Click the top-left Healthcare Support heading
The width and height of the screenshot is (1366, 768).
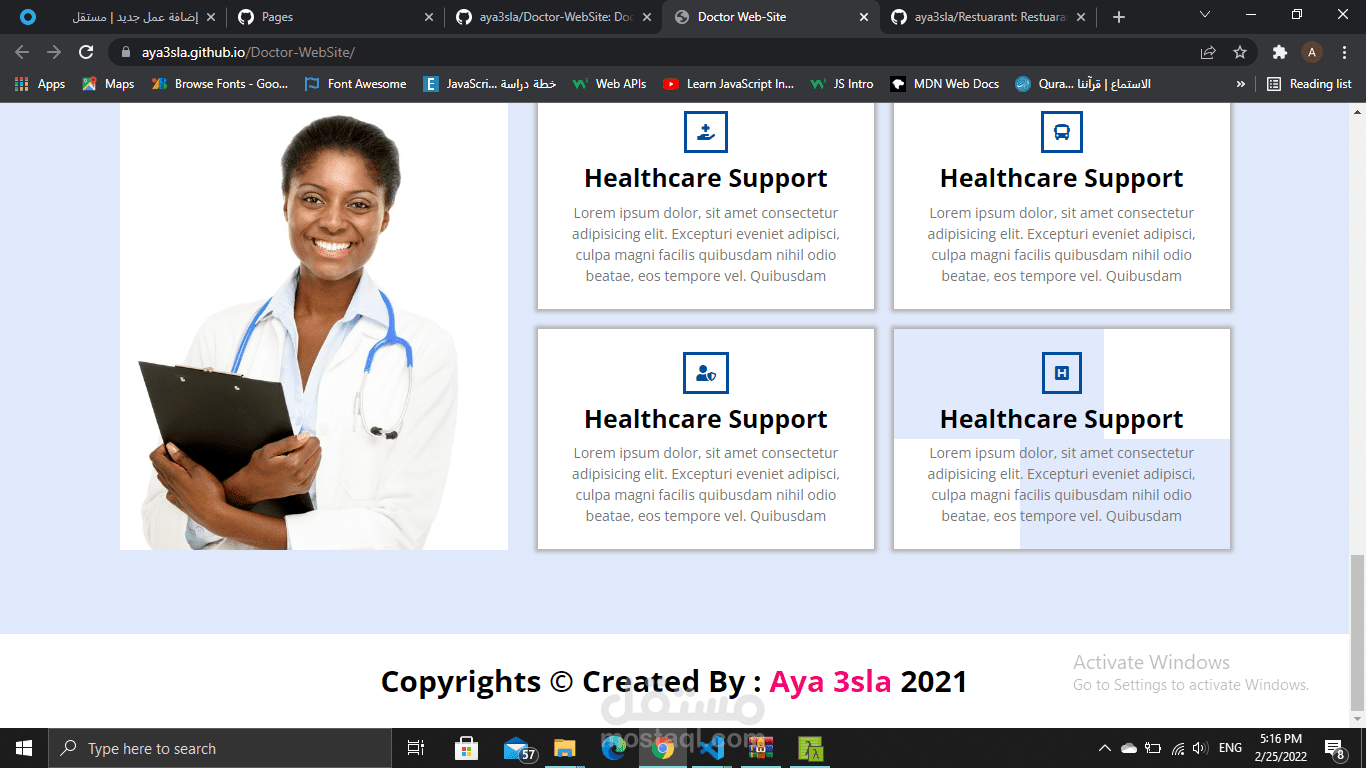point(706,178)
